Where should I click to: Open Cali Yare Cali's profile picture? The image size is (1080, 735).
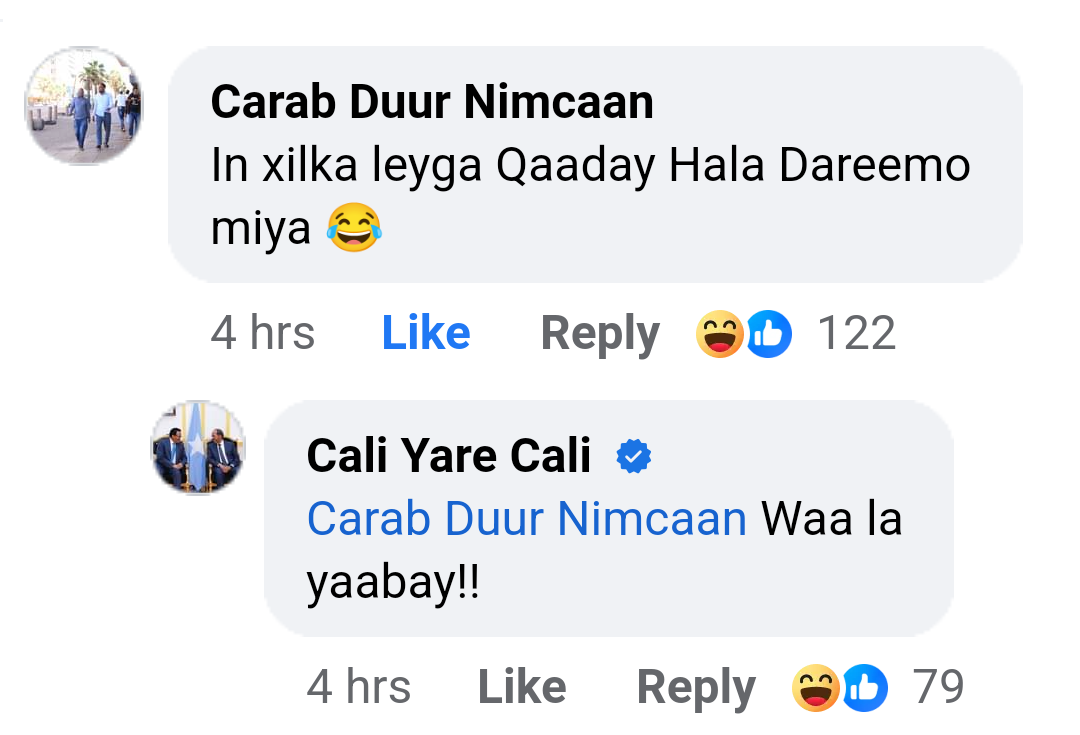[x=198, y=448]
